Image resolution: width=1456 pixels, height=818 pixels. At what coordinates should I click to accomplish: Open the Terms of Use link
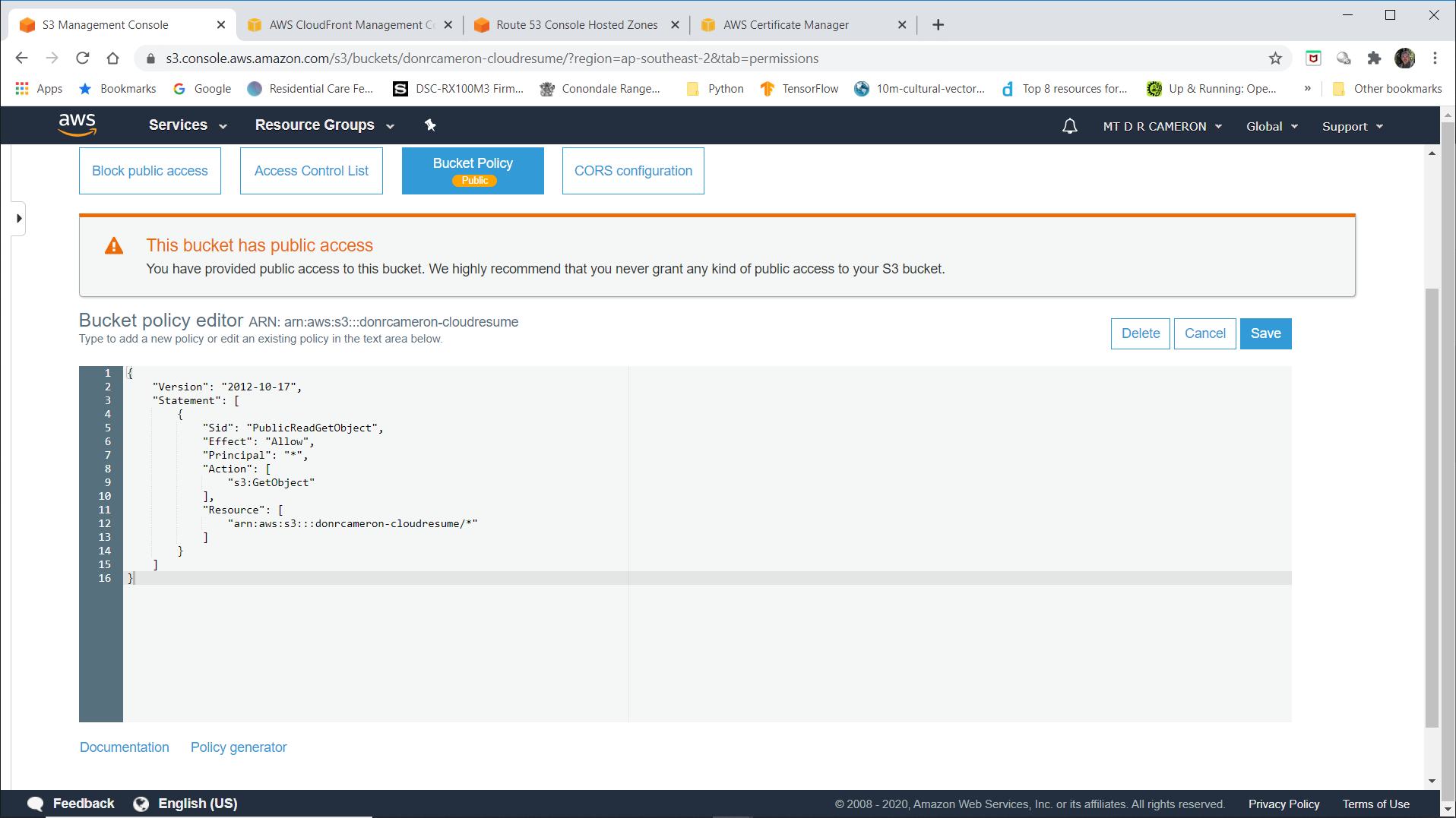(1375, 804)
